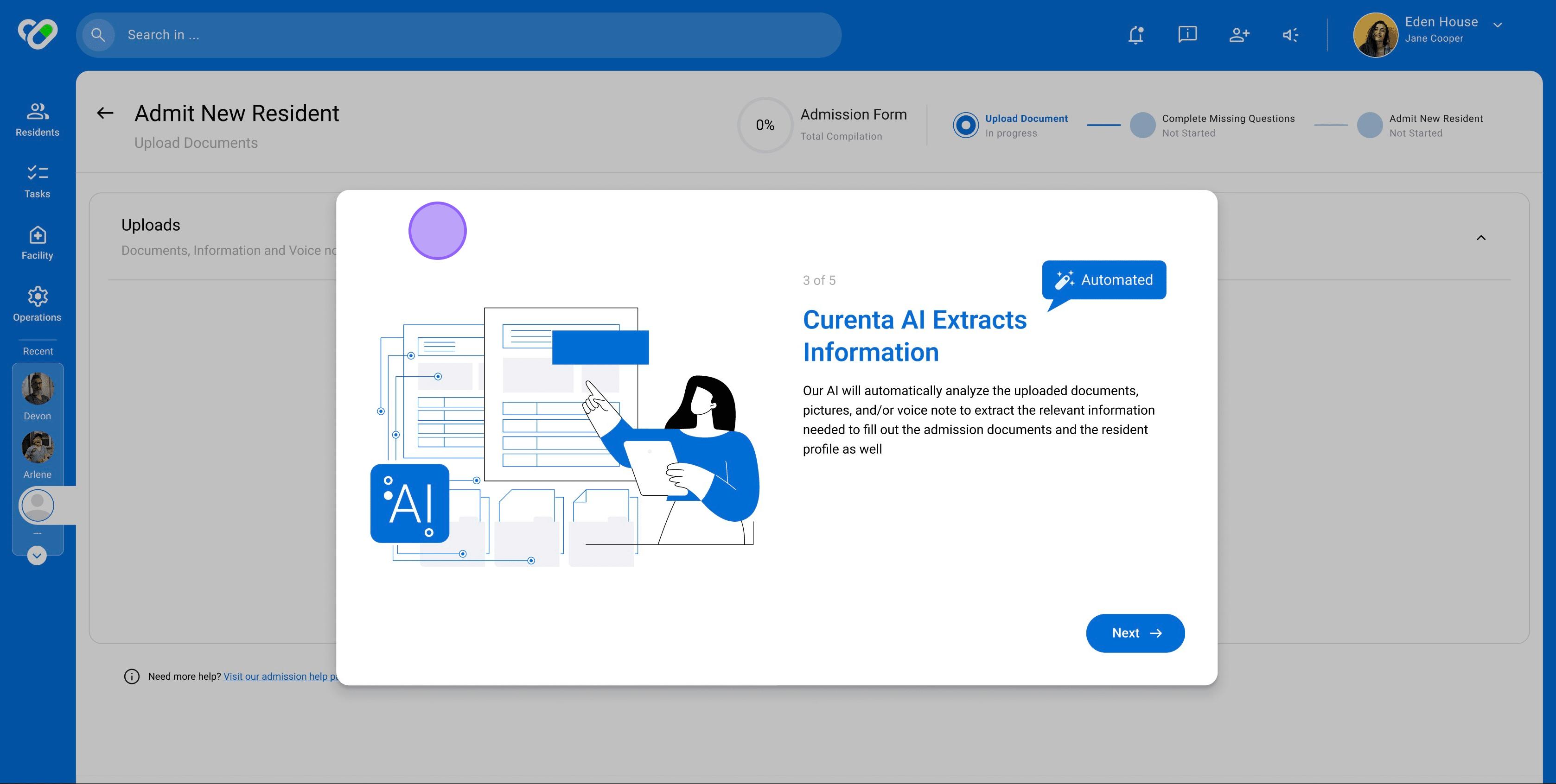Viewport: 1556px width, 784px height.
Task: Click the 'Admit New Resident' page title
Action: tap(237, 113)
